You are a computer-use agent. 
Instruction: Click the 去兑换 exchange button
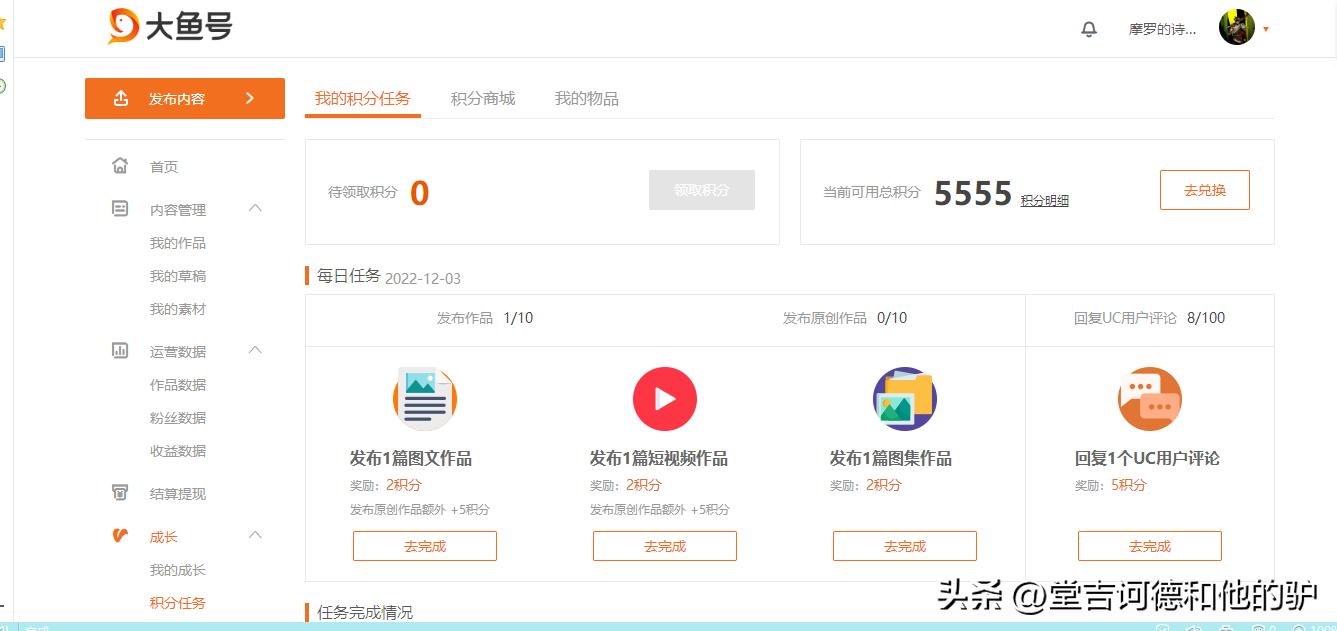pyautogui.click(x=1204, y=189)
